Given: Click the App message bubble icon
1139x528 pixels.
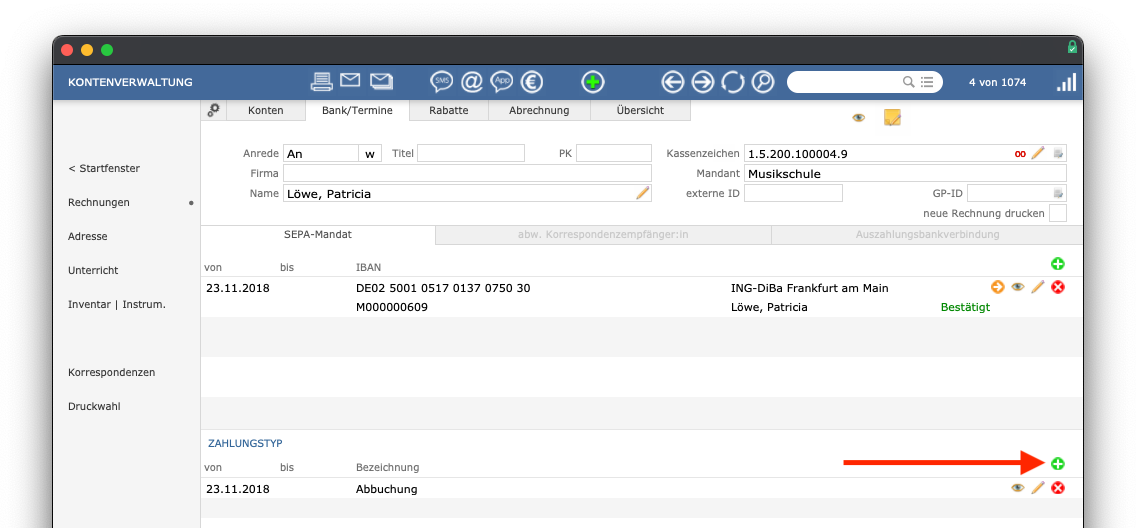Looking at the screenshot, I should coord(502,82).
